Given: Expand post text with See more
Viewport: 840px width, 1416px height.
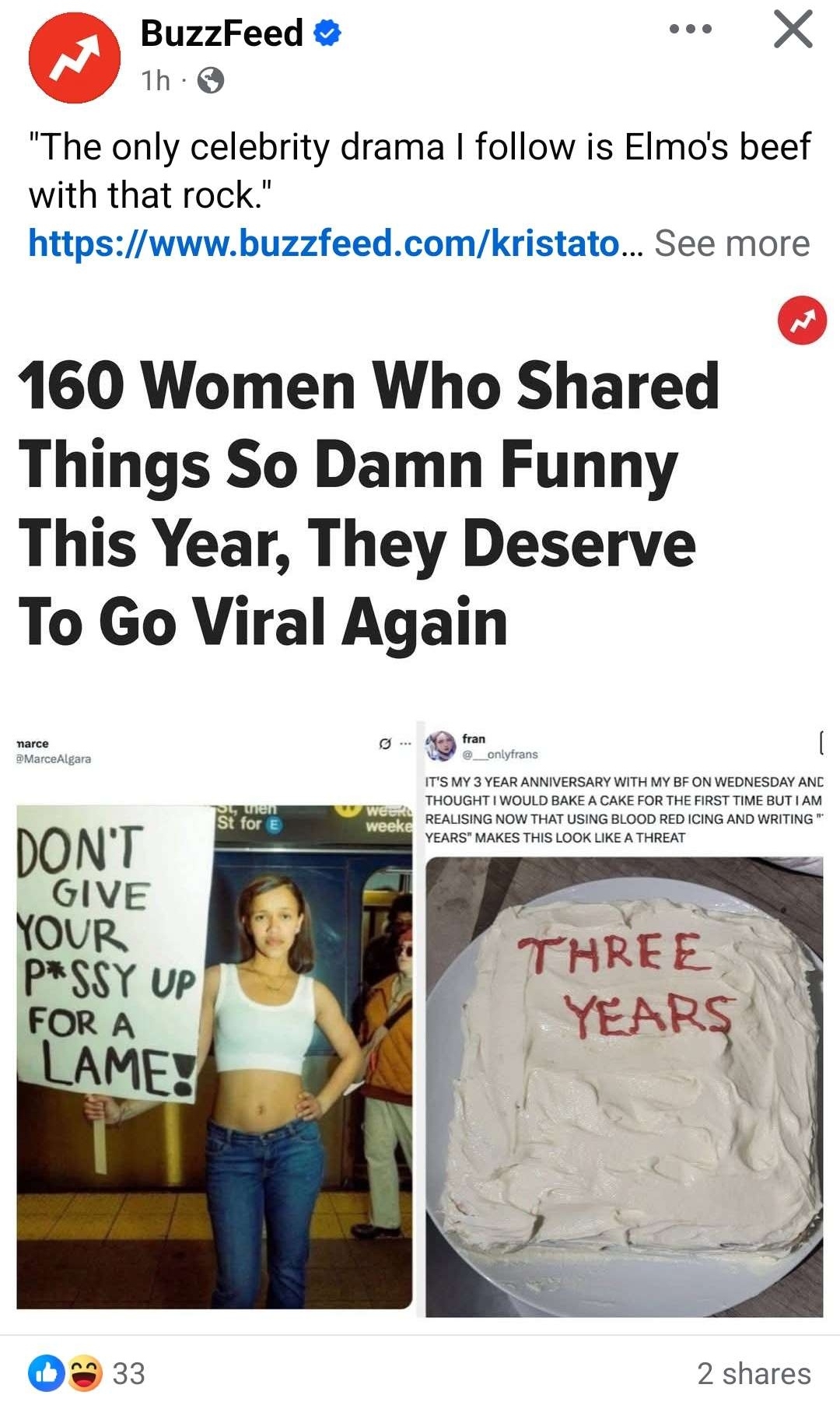Looking at the screenshot, I should (732, 244).
